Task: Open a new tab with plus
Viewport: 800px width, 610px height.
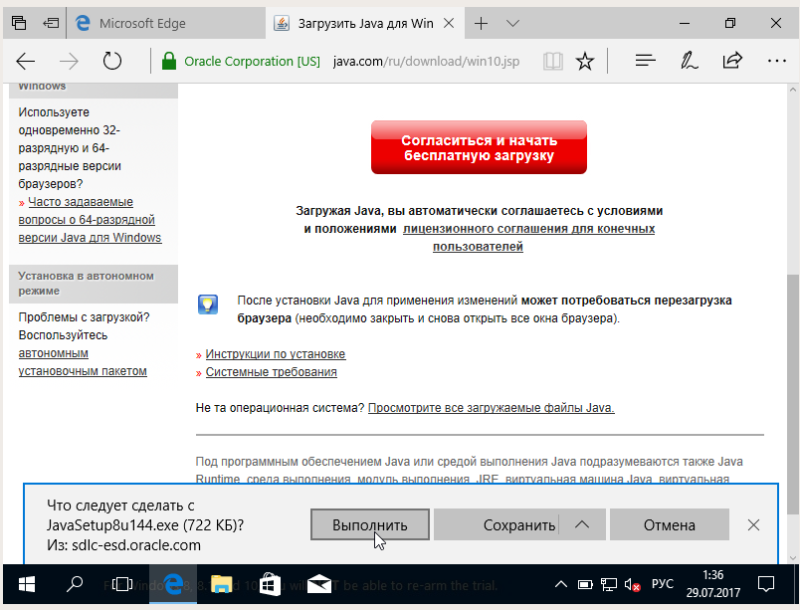Action: (x=481, y=23)
